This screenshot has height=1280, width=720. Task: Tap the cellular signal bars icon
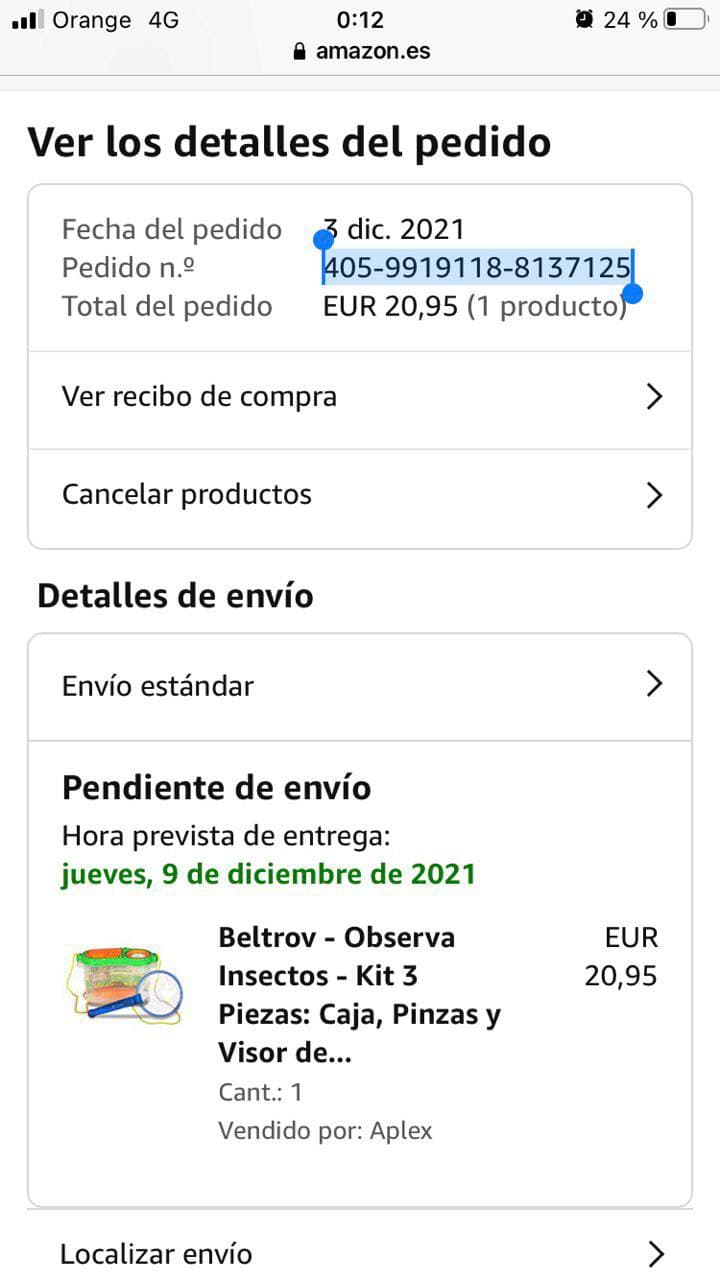tap(26, 19)
